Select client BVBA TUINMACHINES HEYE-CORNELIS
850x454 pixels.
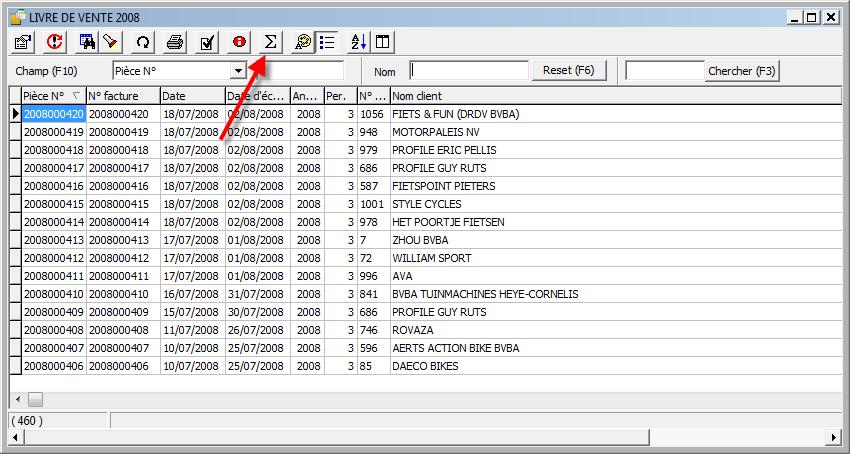click(x=485, y=294)
